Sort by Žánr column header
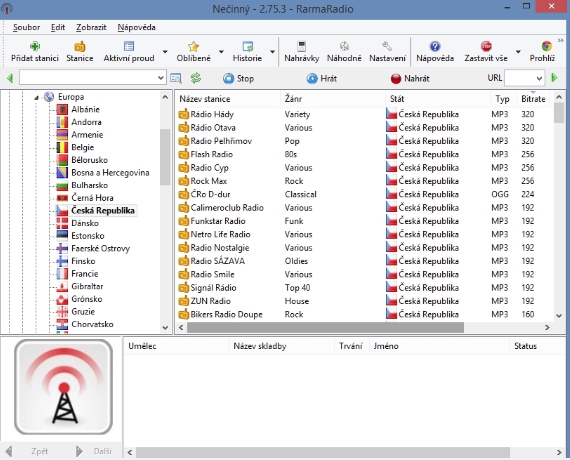570x460 pixels. tap(333, 99)
